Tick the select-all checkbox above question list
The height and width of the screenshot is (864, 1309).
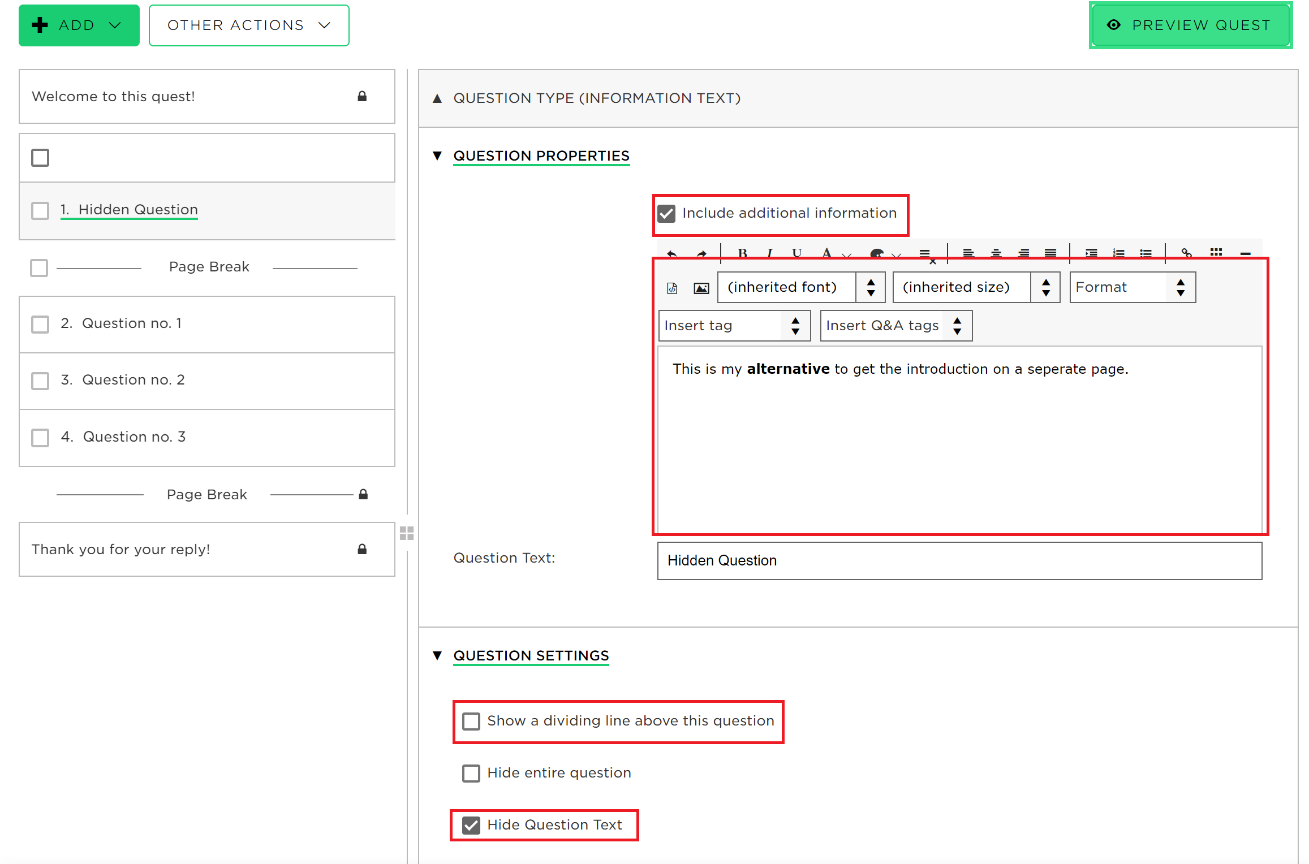tap(40, 158)
